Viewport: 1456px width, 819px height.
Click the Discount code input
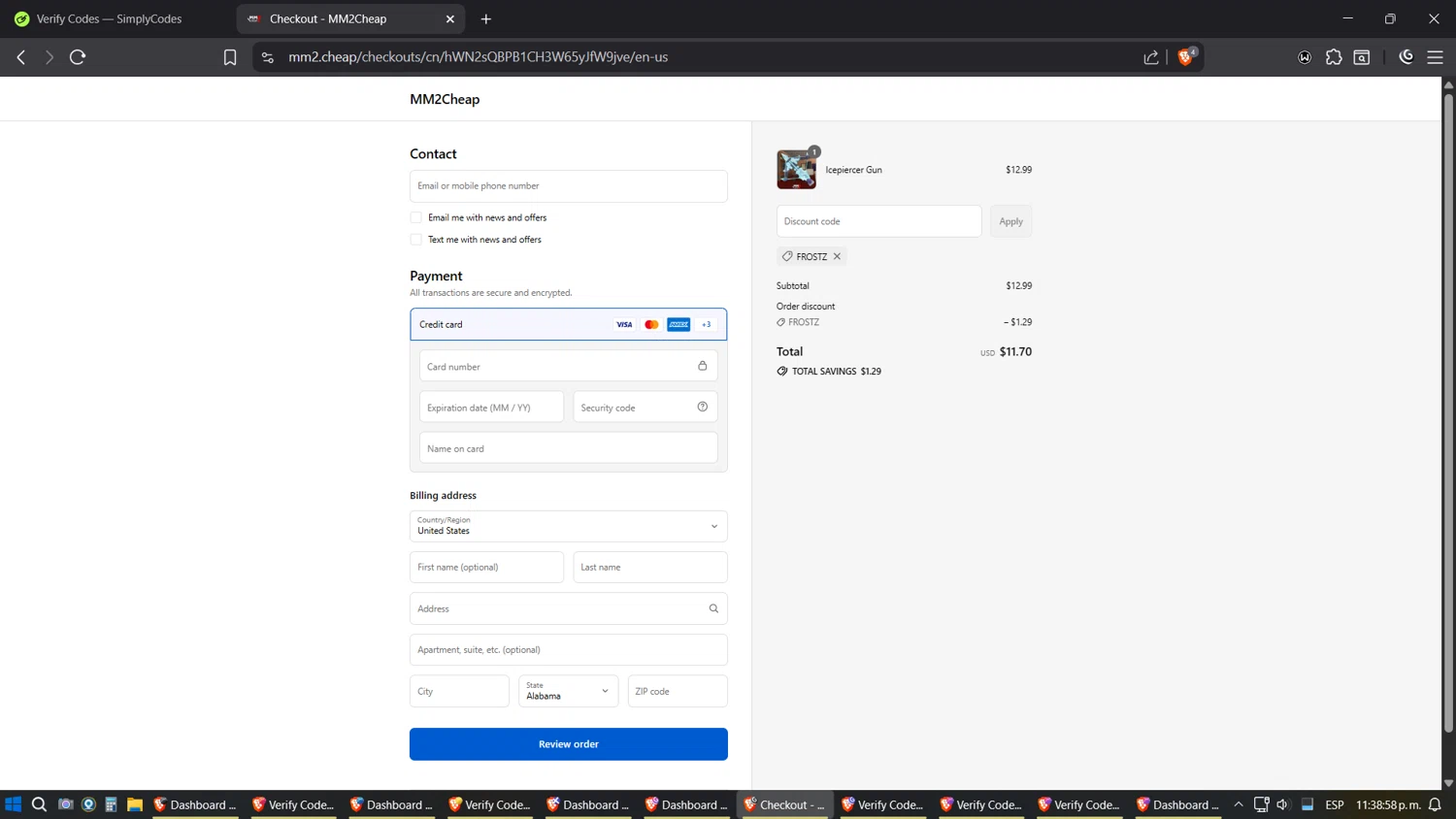[879, 221]
